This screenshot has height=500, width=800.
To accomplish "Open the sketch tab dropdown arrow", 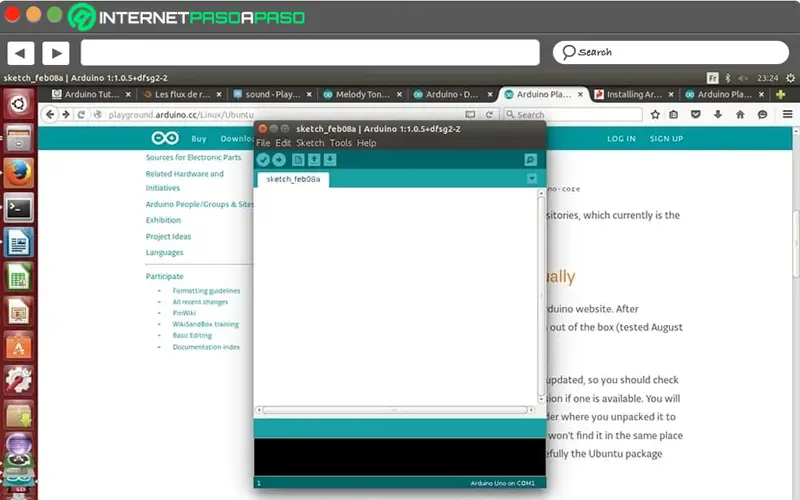I will [532, 179].
